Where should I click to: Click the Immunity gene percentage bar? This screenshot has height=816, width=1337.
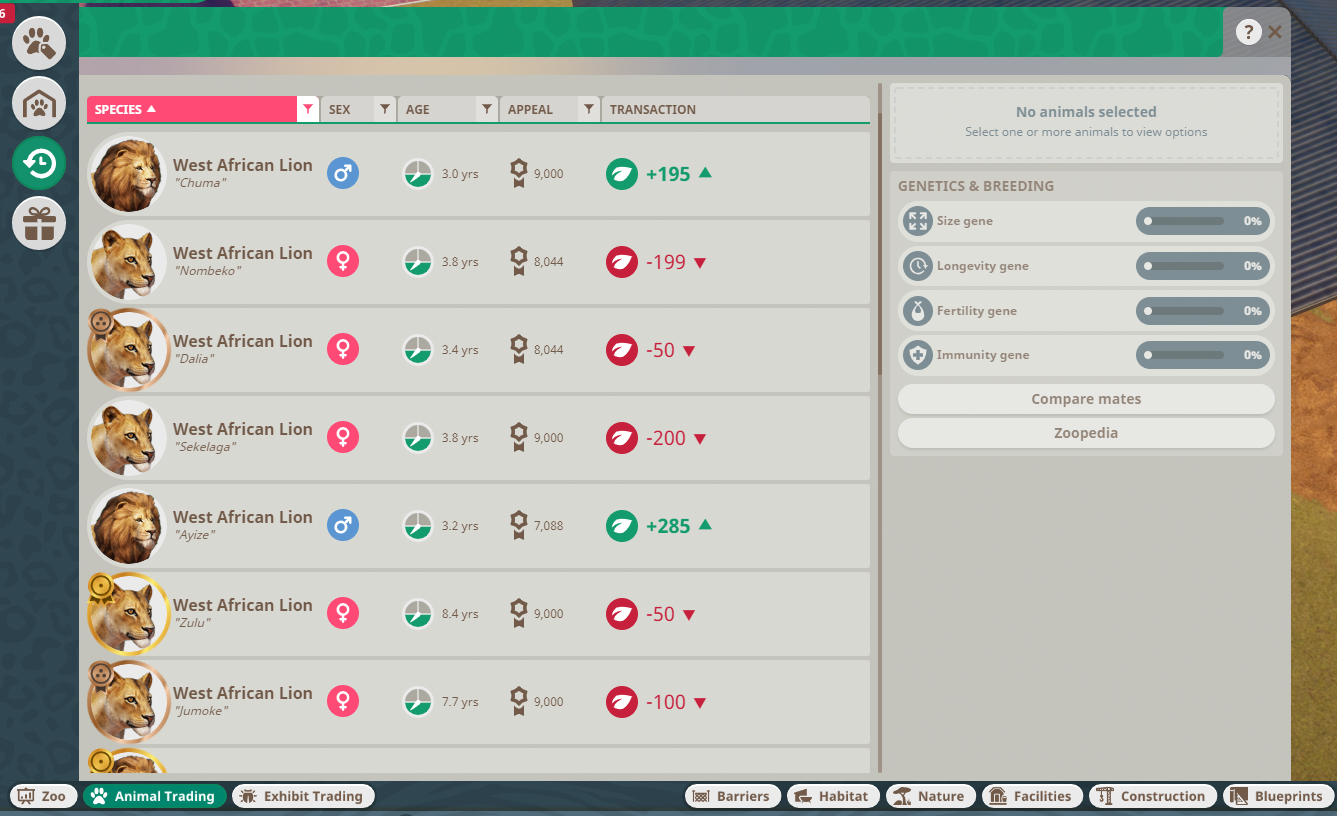pos(1203,355)
